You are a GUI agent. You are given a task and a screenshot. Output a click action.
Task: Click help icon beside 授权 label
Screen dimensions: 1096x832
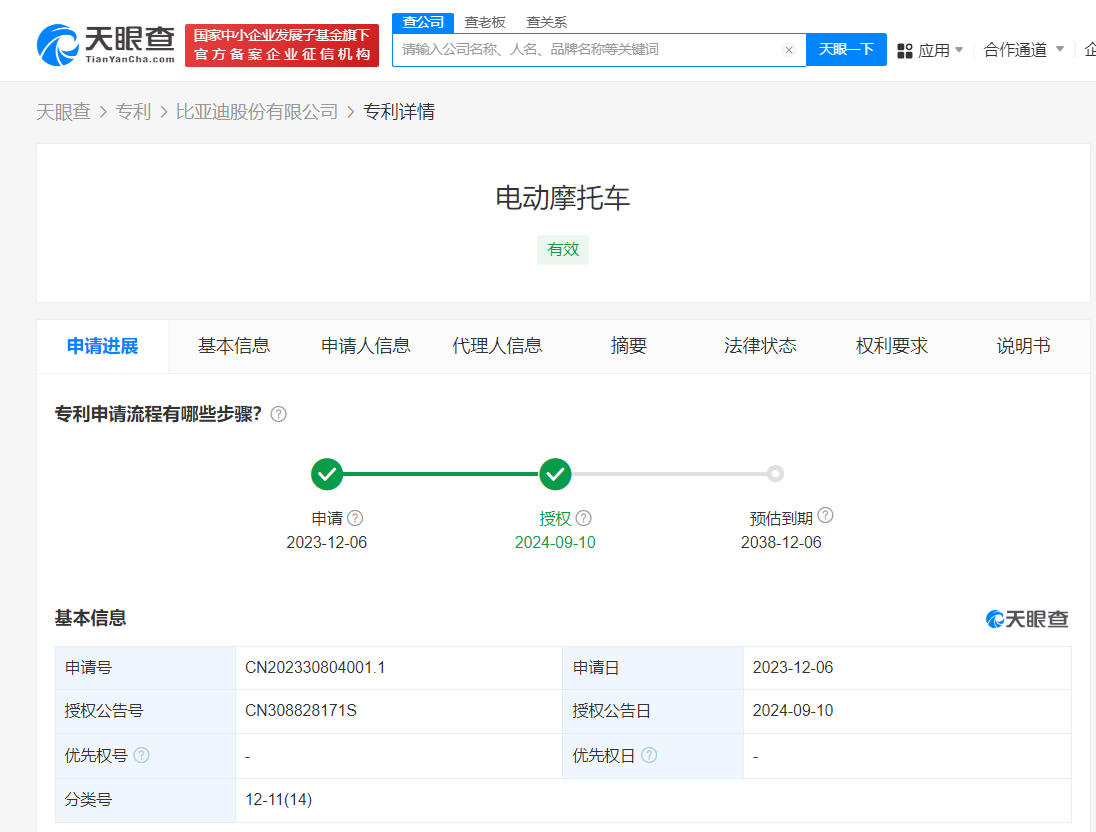583,517
